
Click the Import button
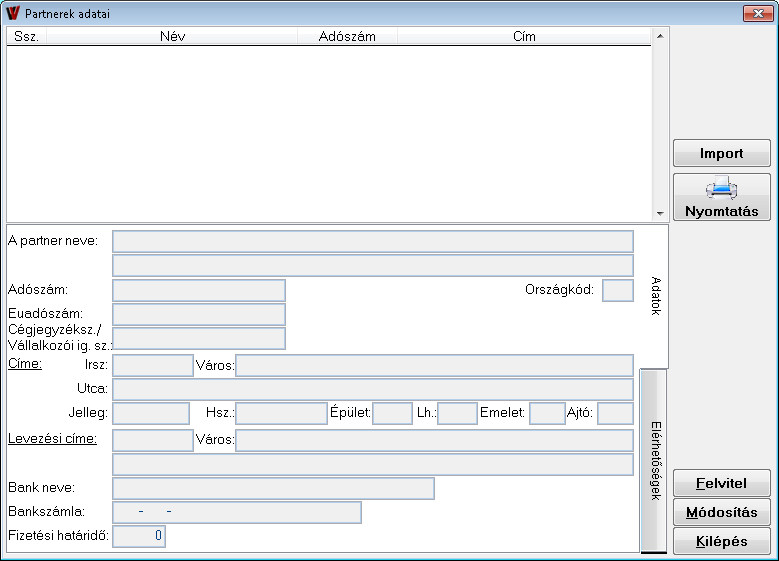tap(721, 153)
